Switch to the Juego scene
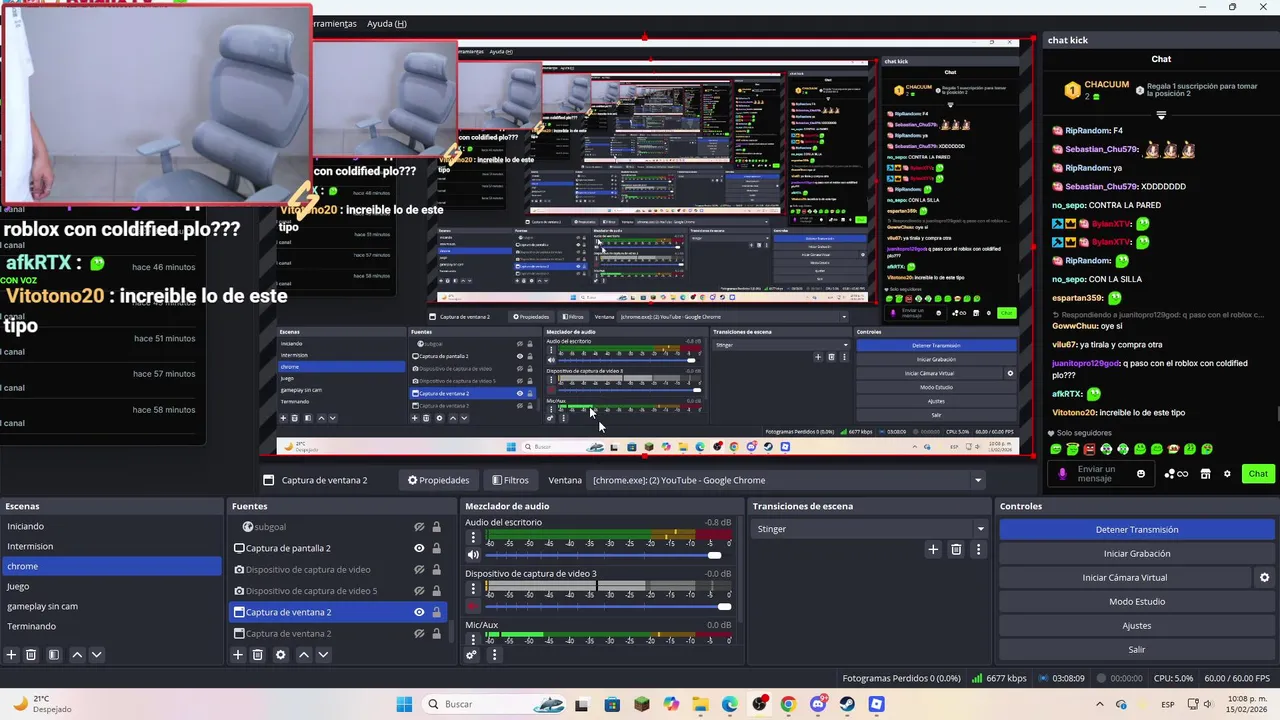The image size is (1280, 720). [111, 586]
